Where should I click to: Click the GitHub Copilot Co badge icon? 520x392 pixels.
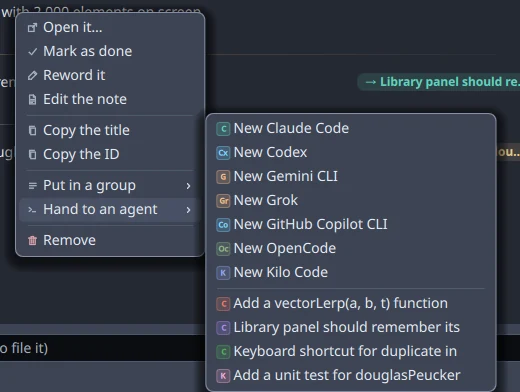pos(223,225)
